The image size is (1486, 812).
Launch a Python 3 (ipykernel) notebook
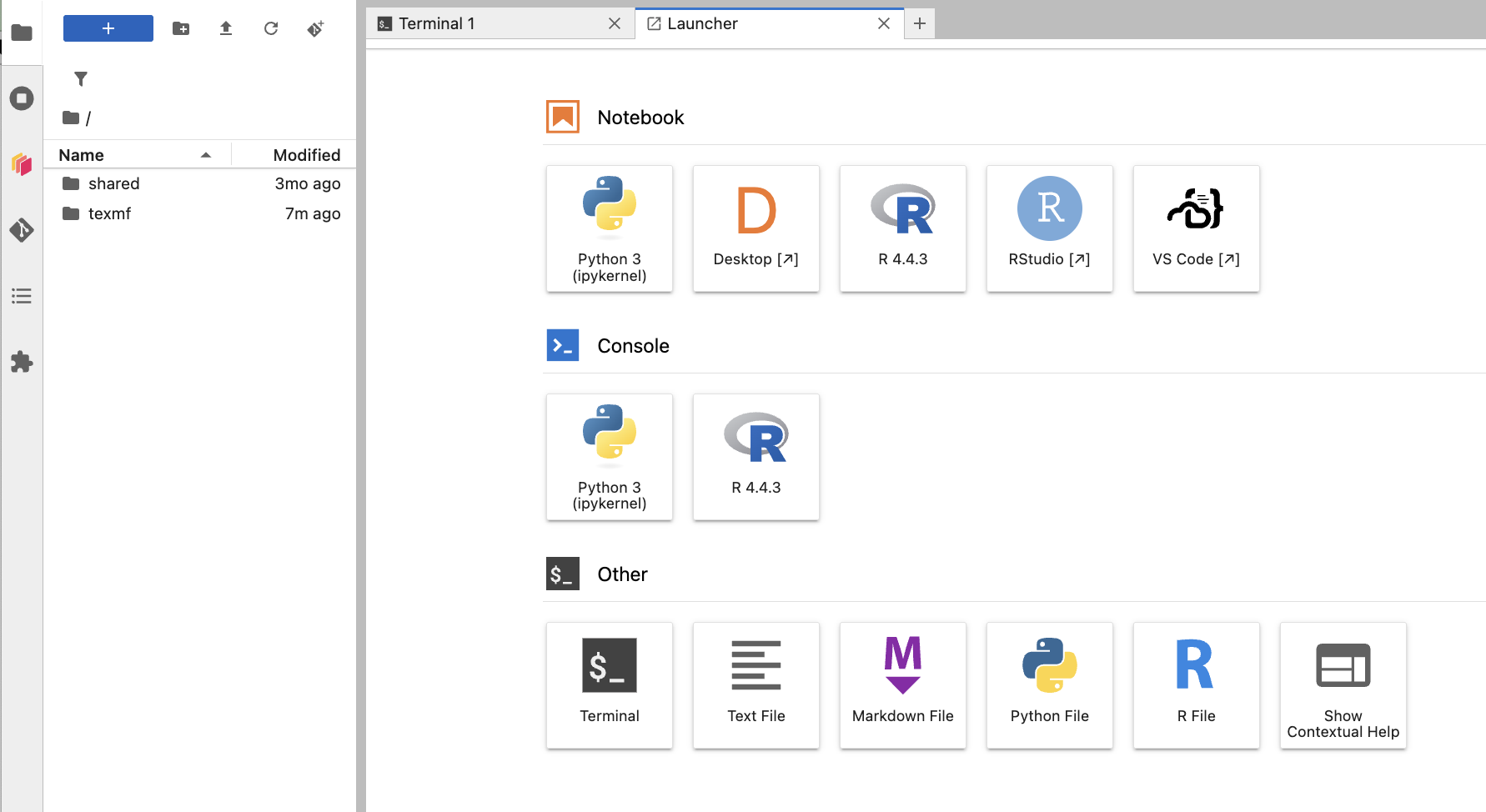click(610, 228)
